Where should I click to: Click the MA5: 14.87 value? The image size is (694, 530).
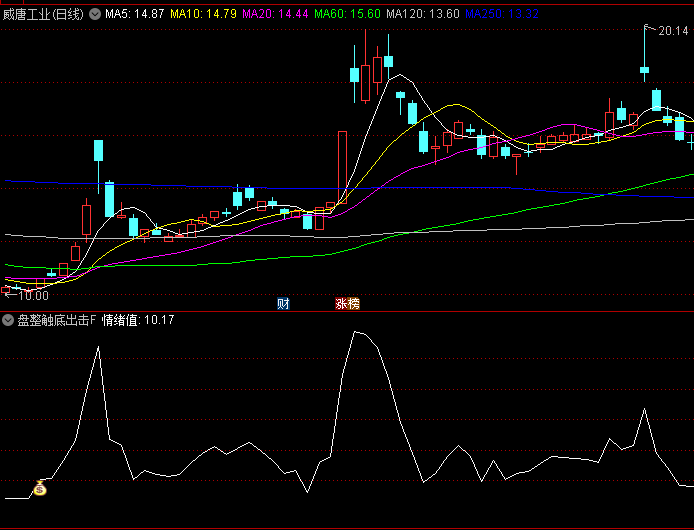(135, 14)
